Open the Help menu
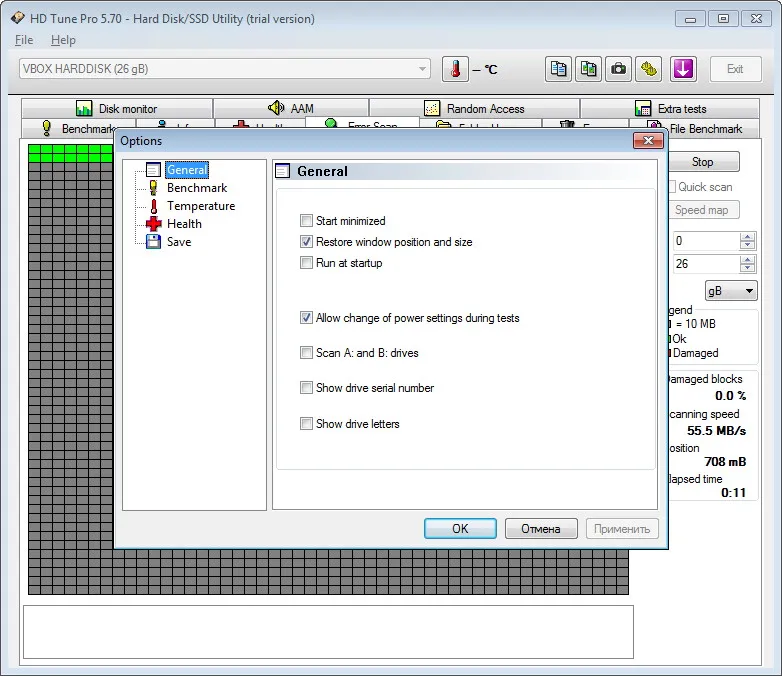Image resolution: width=782 pixels, height=676 pixels. click(63, 40)
